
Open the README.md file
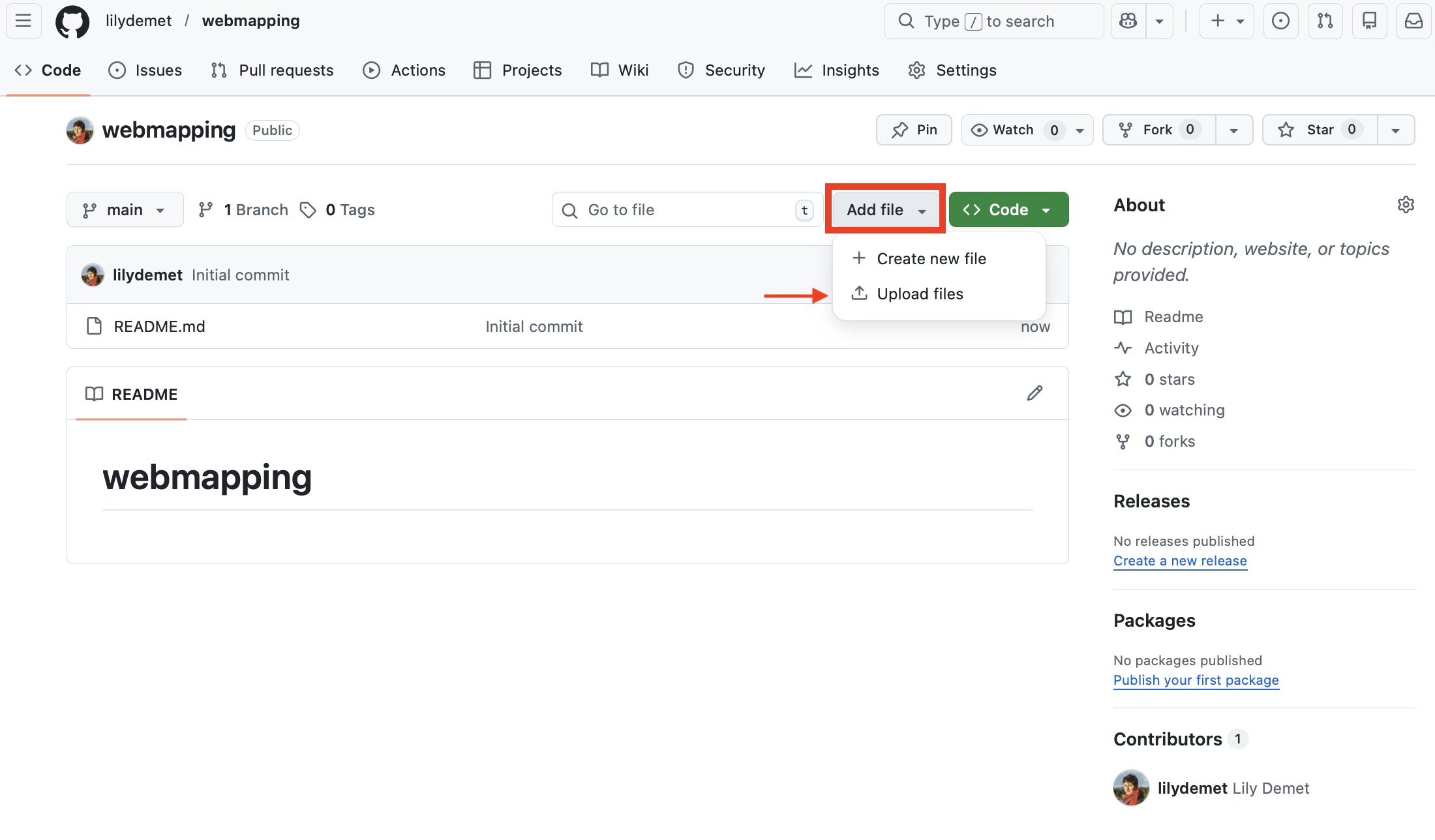(159, 327)
